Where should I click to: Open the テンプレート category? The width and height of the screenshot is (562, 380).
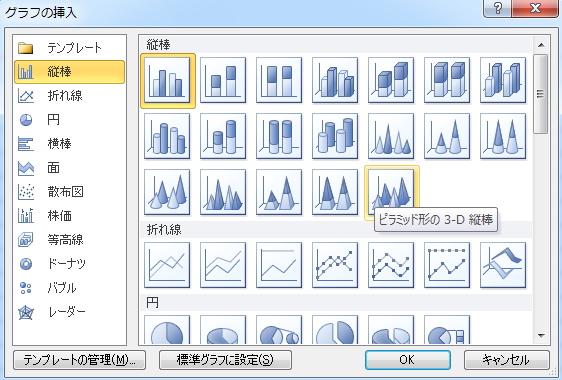(x=70, y=48)
